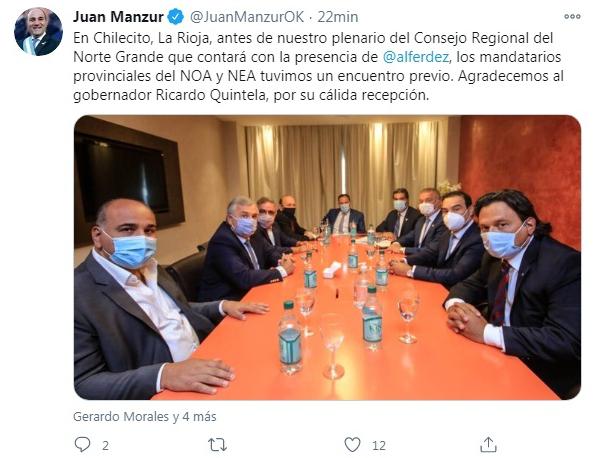Click the like count number 12
This screenshot has width=595, height=458.
(379, 445)
